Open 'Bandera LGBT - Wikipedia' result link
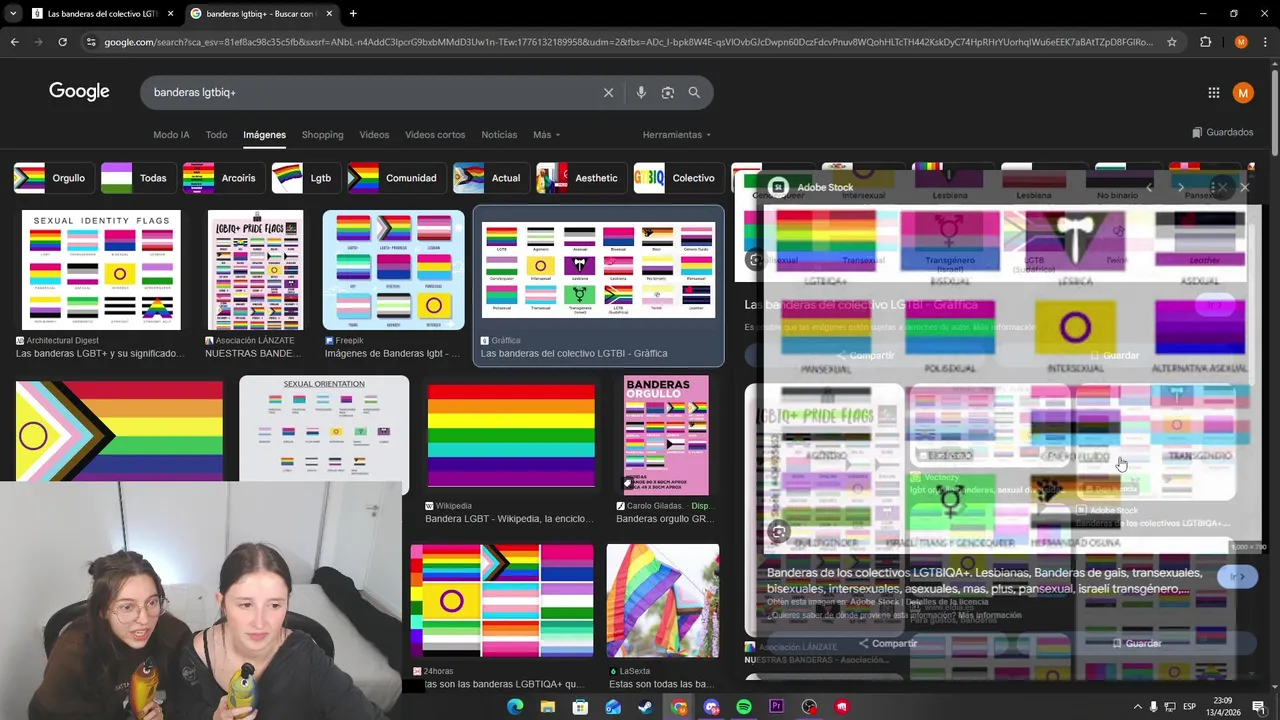The height and width of the screenshot is (720, 1280). (509, 519)
